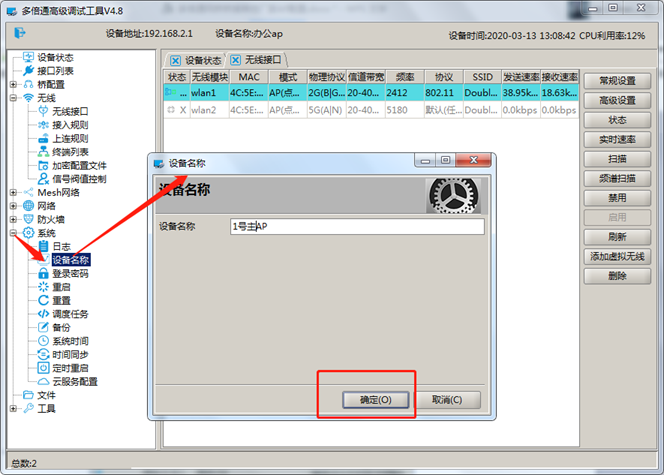664x475 pixels.
Task: Click the 高级设置 button
Action: [616, 100]
